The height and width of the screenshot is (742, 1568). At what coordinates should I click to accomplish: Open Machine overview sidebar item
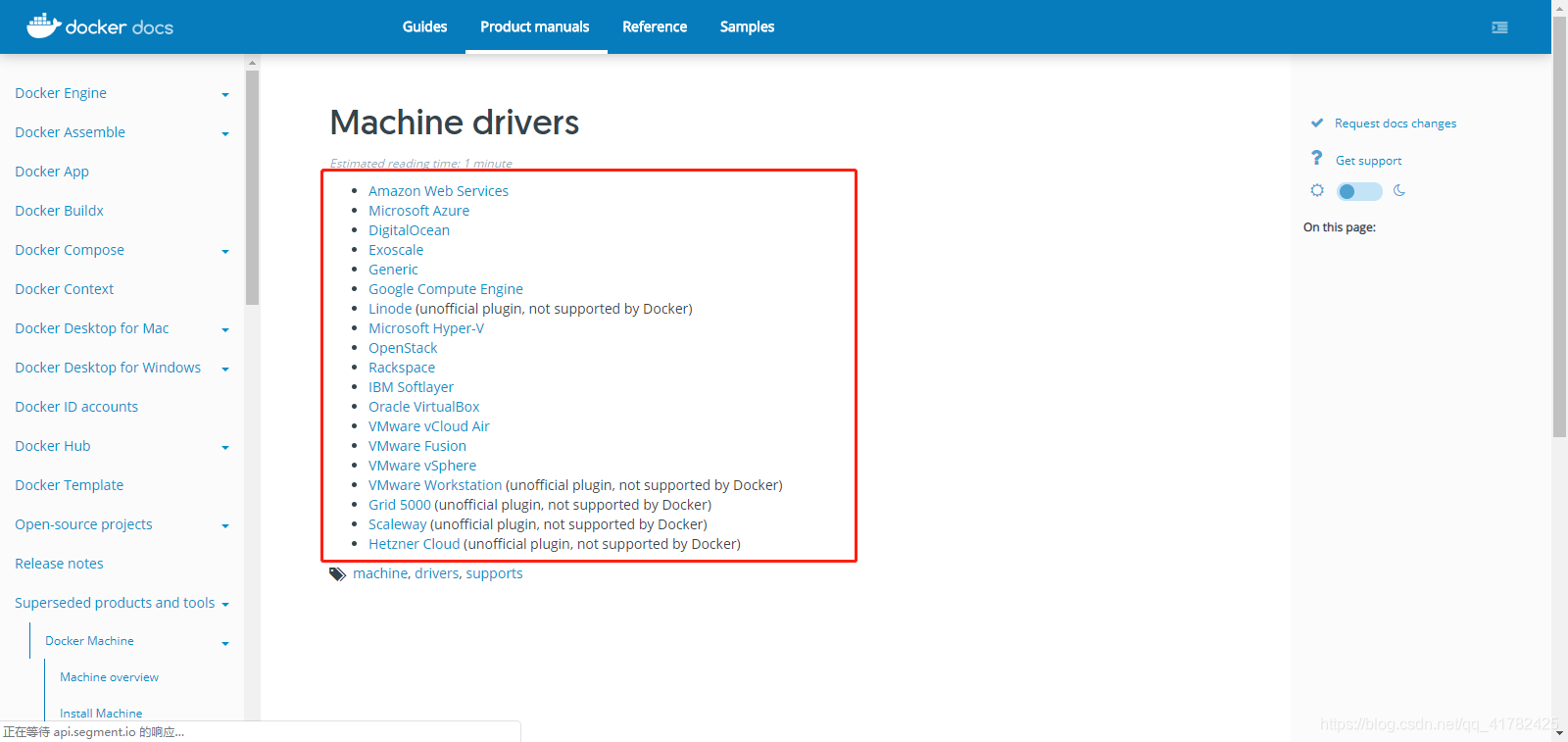pyautogui.click(x=109, y=677)
